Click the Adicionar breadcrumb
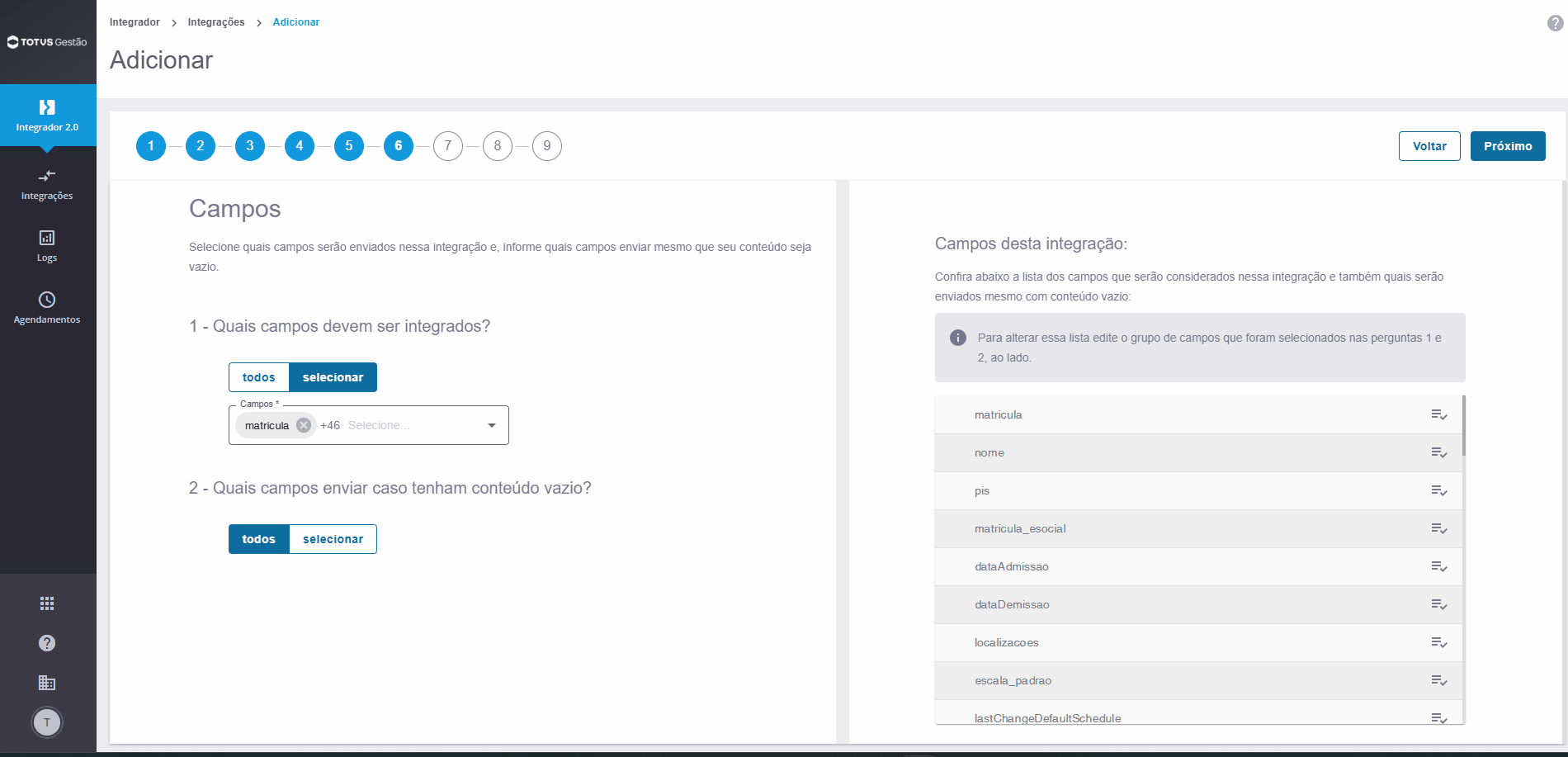 pyautogui.click(x=296, y=22)
